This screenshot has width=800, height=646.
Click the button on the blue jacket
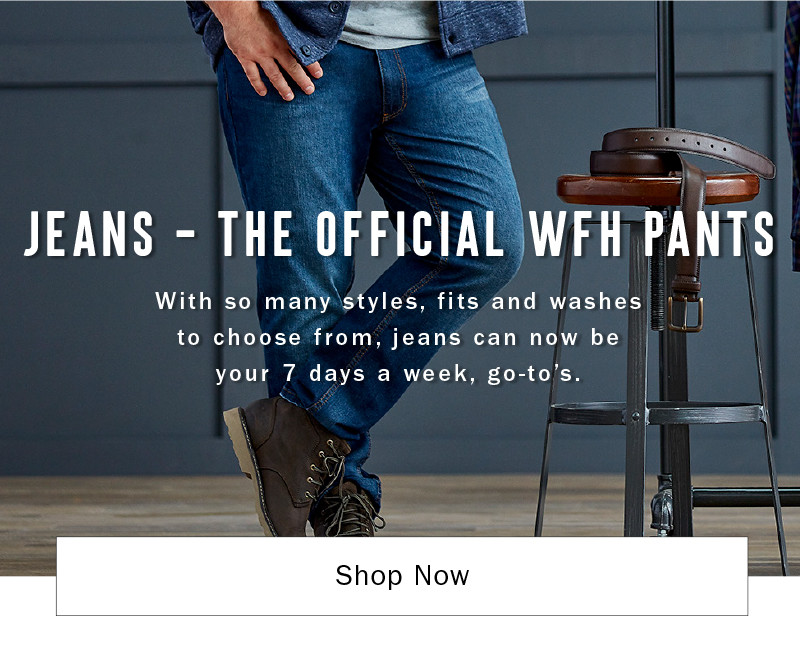(306, 50)
